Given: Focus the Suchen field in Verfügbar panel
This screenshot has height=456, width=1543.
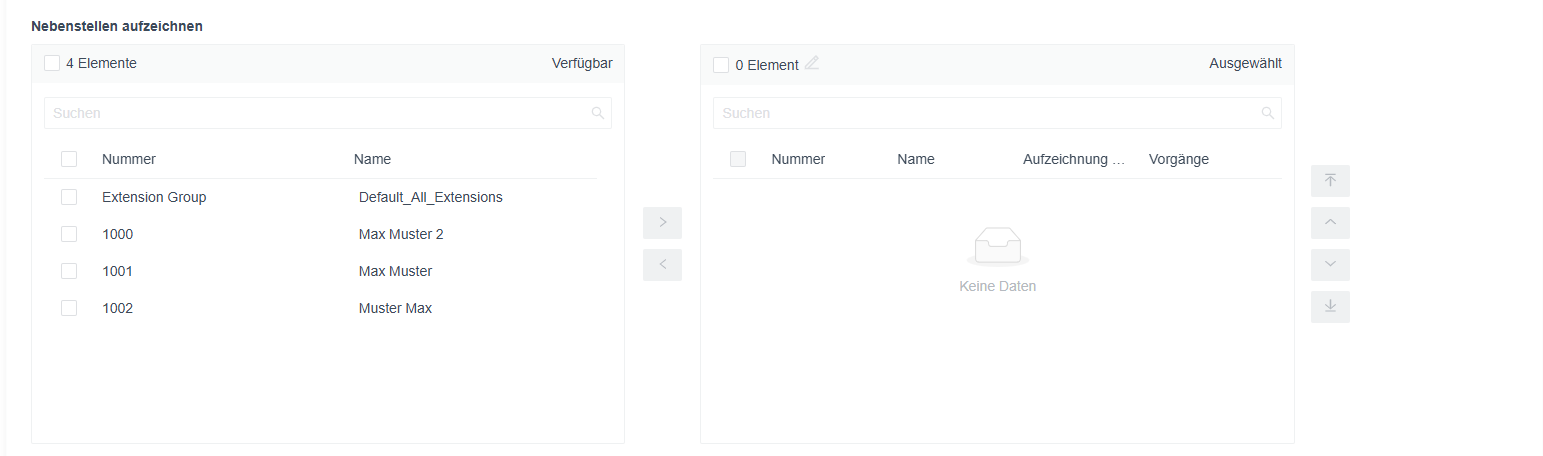Looking at the screenshot, I should click(328, 113).
